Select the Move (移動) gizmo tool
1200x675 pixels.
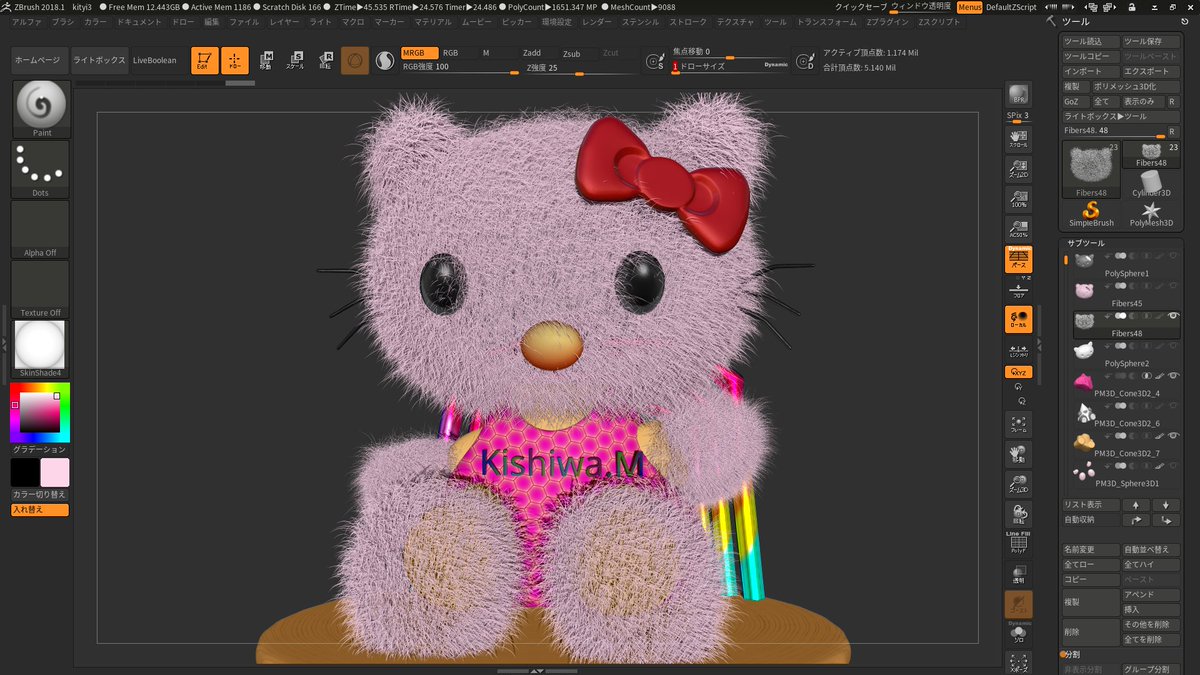(x=266, y=61)
